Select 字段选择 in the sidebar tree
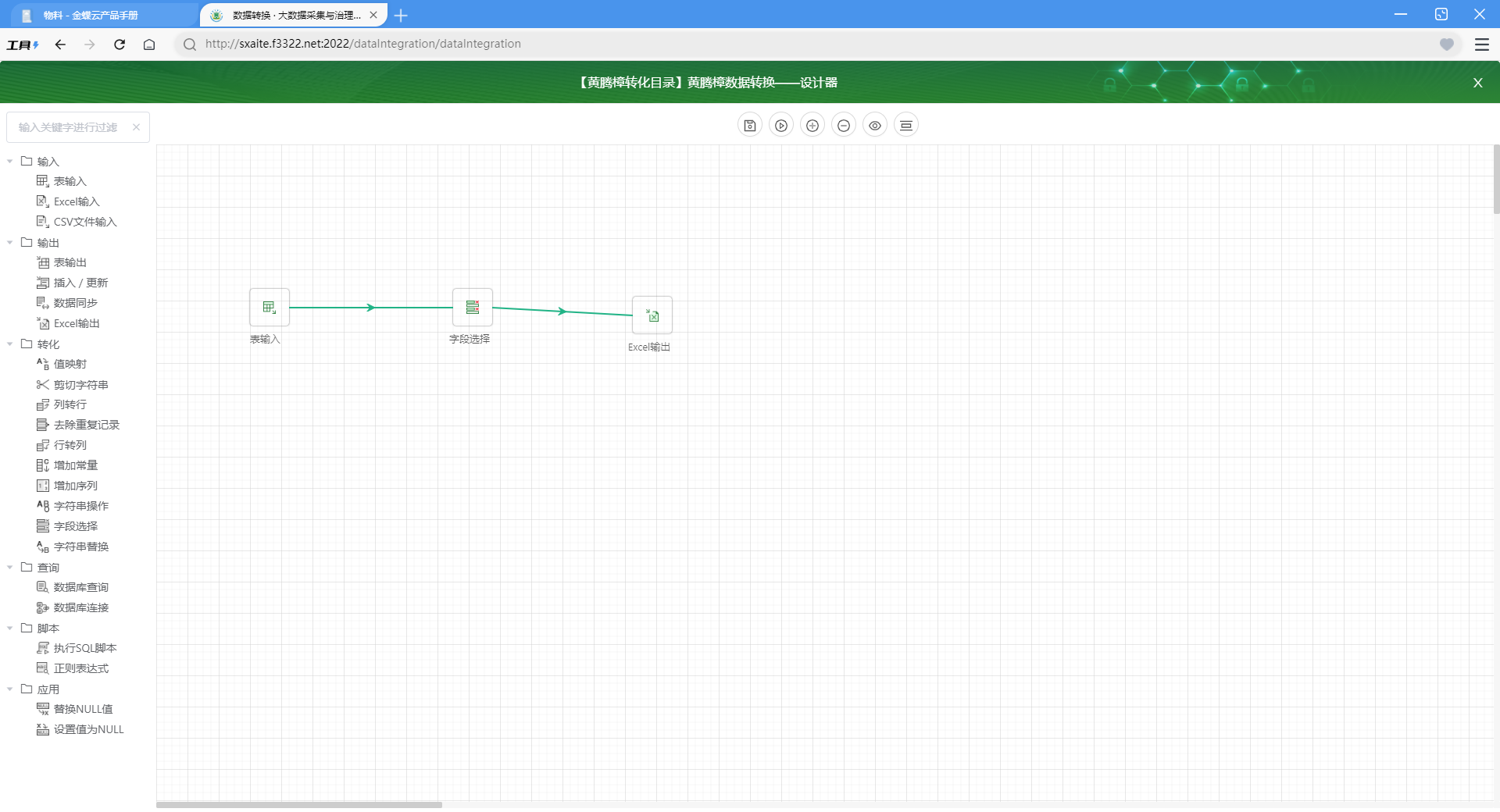1500x812 pixels. (67, 526)
